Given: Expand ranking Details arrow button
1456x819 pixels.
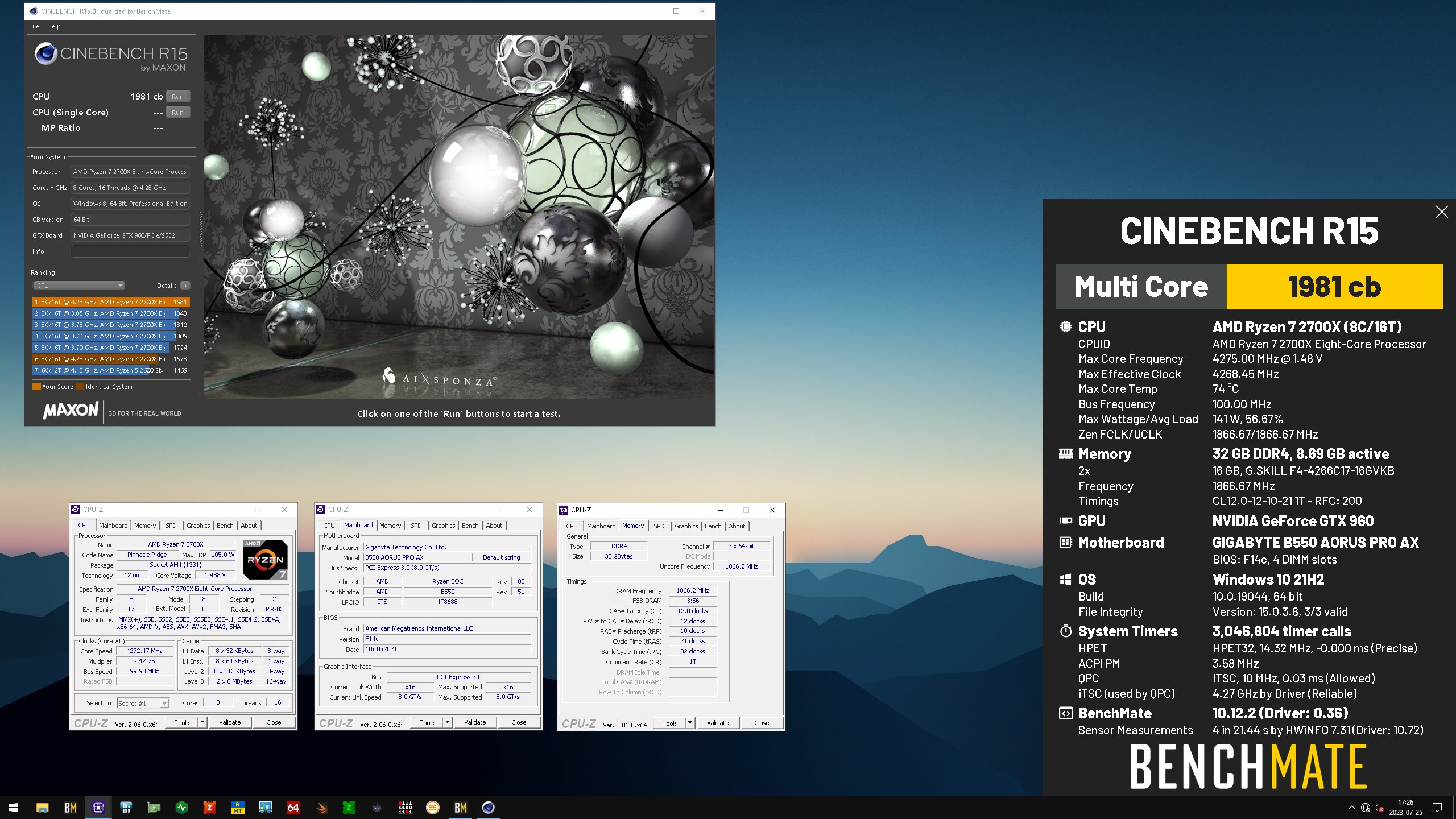Looking at the screenshot, I should pyautogui.click(x=185, y=286).
